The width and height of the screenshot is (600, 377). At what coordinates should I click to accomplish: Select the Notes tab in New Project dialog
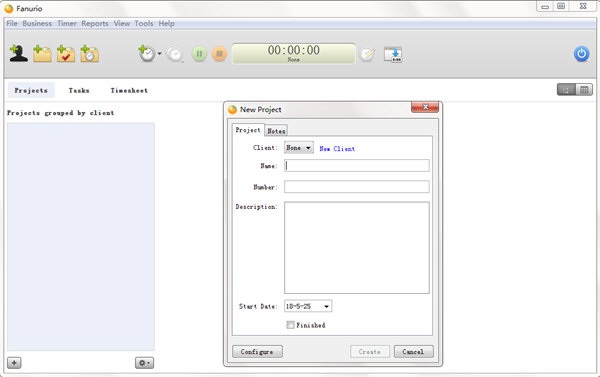tap(276, 131)
